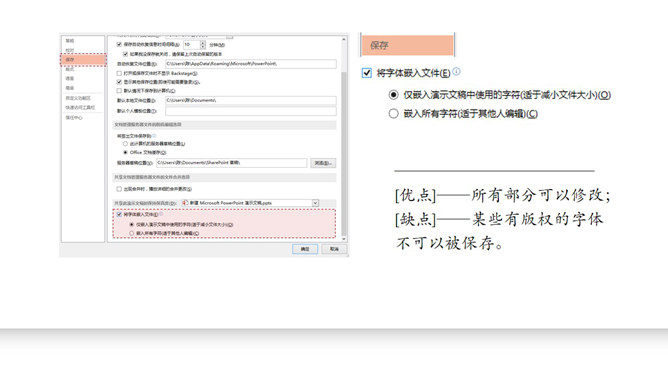The image size is (668, 376).
Task: Click 取消 cancel button
Action: tap(334, 249)
